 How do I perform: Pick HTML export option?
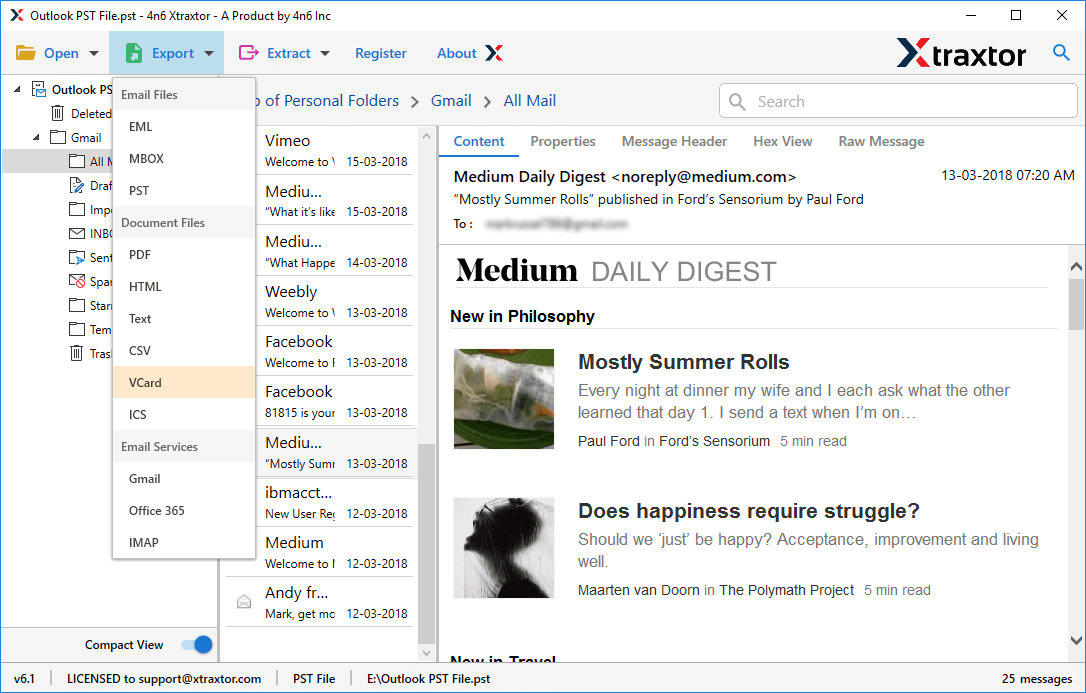tap(184, 287)
